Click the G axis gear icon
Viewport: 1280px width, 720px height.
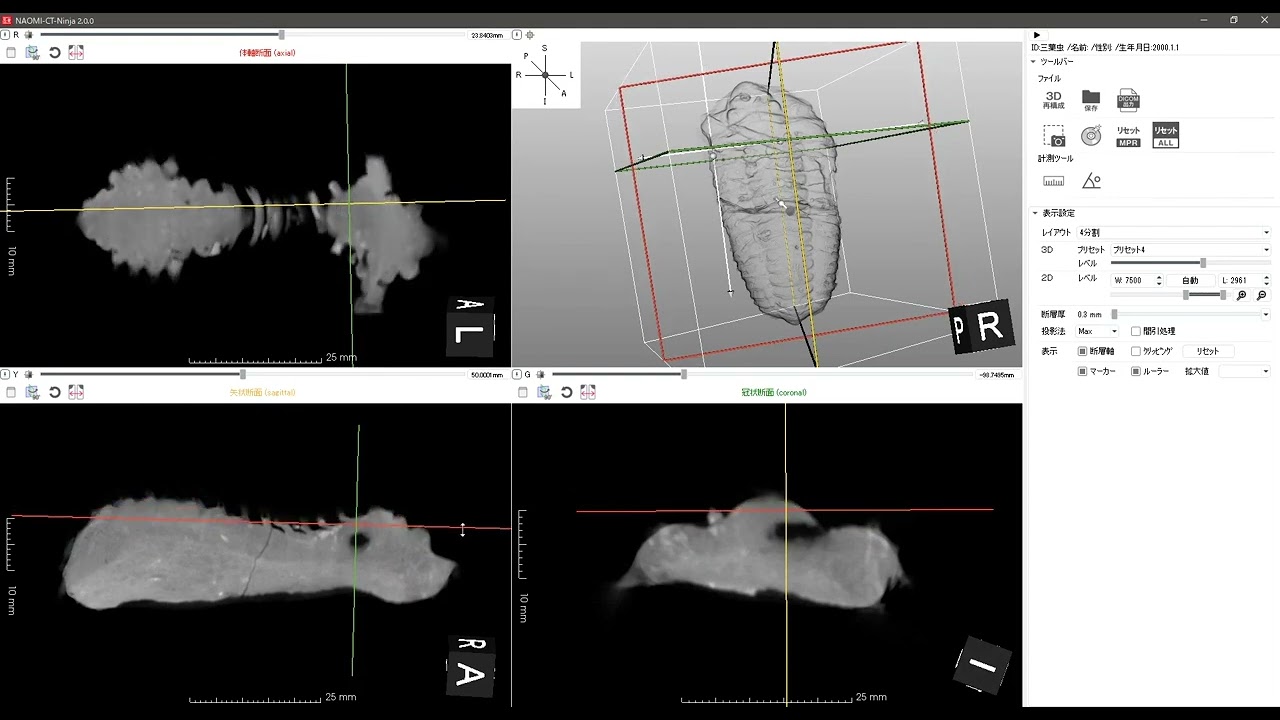click(540, 375)
